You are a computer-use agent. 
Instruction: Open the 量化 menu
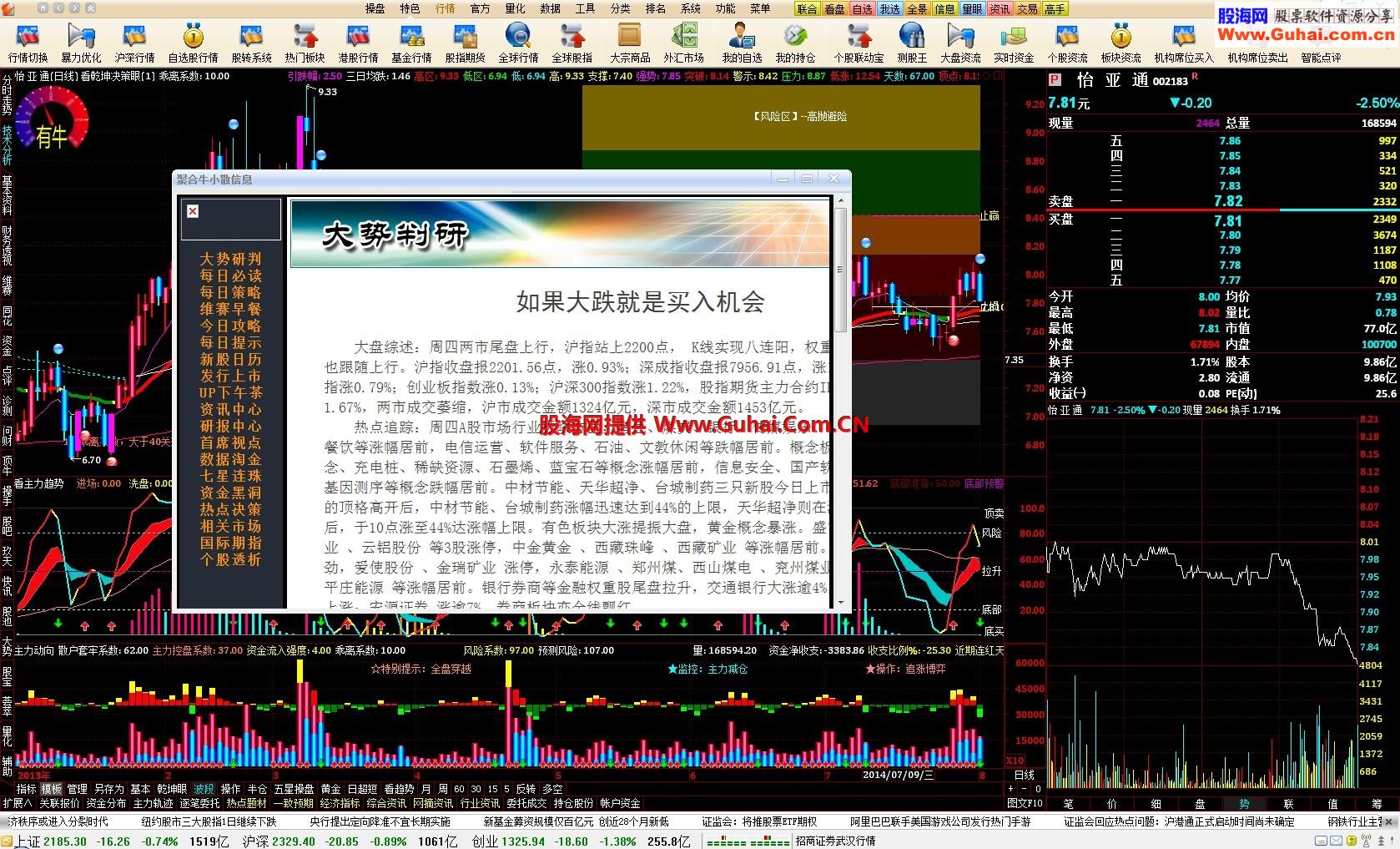516,8
